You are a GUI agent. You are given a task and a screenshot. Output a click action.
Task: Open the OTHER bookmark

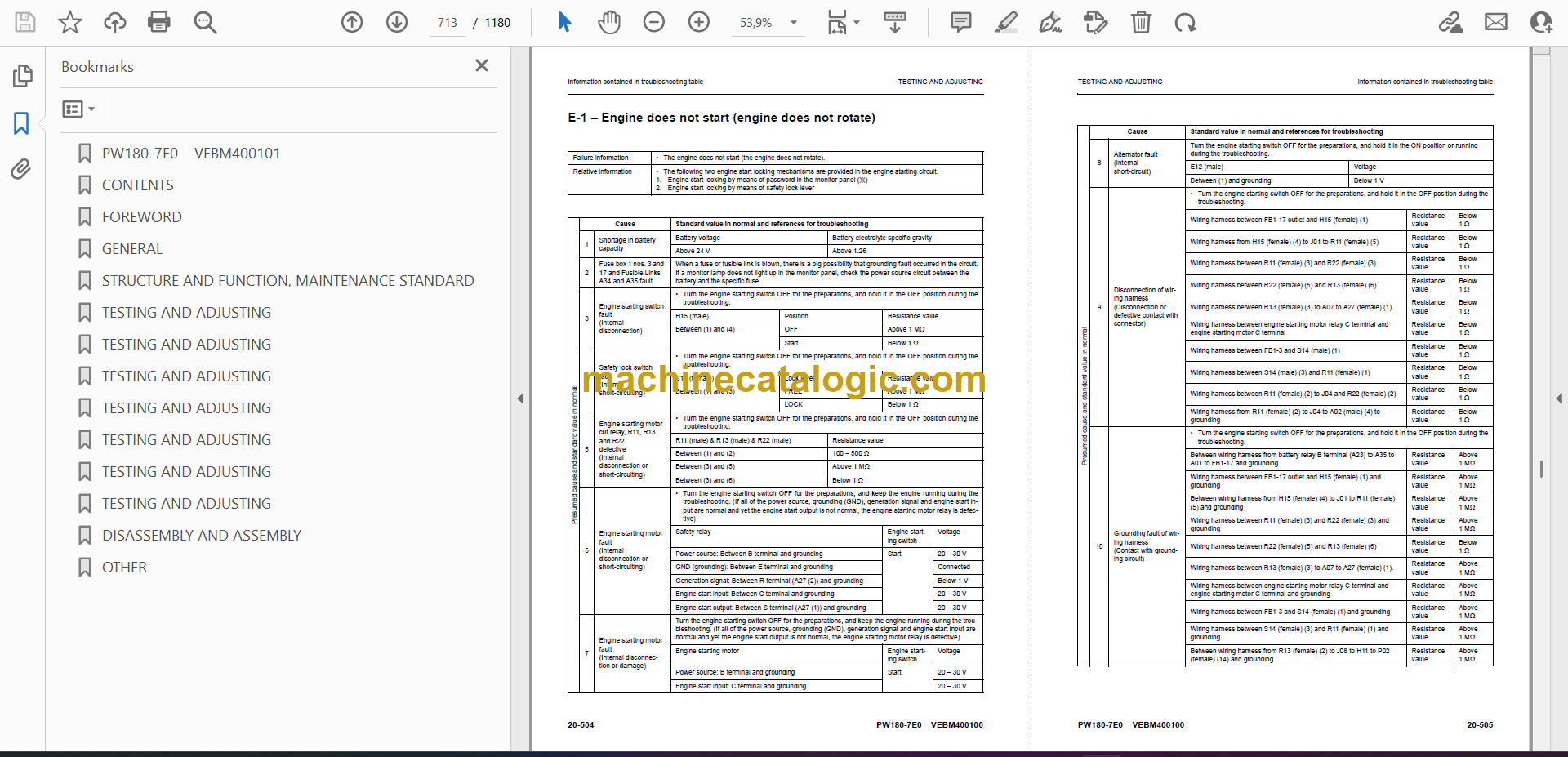(x=124, y=568)
